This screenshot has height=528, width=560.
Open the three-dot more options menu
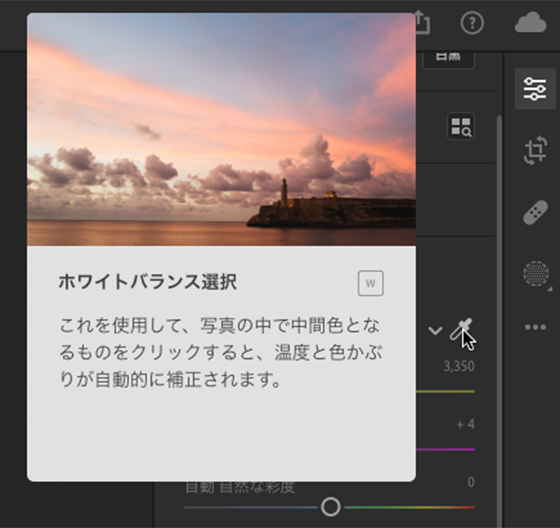click(535, 327)
